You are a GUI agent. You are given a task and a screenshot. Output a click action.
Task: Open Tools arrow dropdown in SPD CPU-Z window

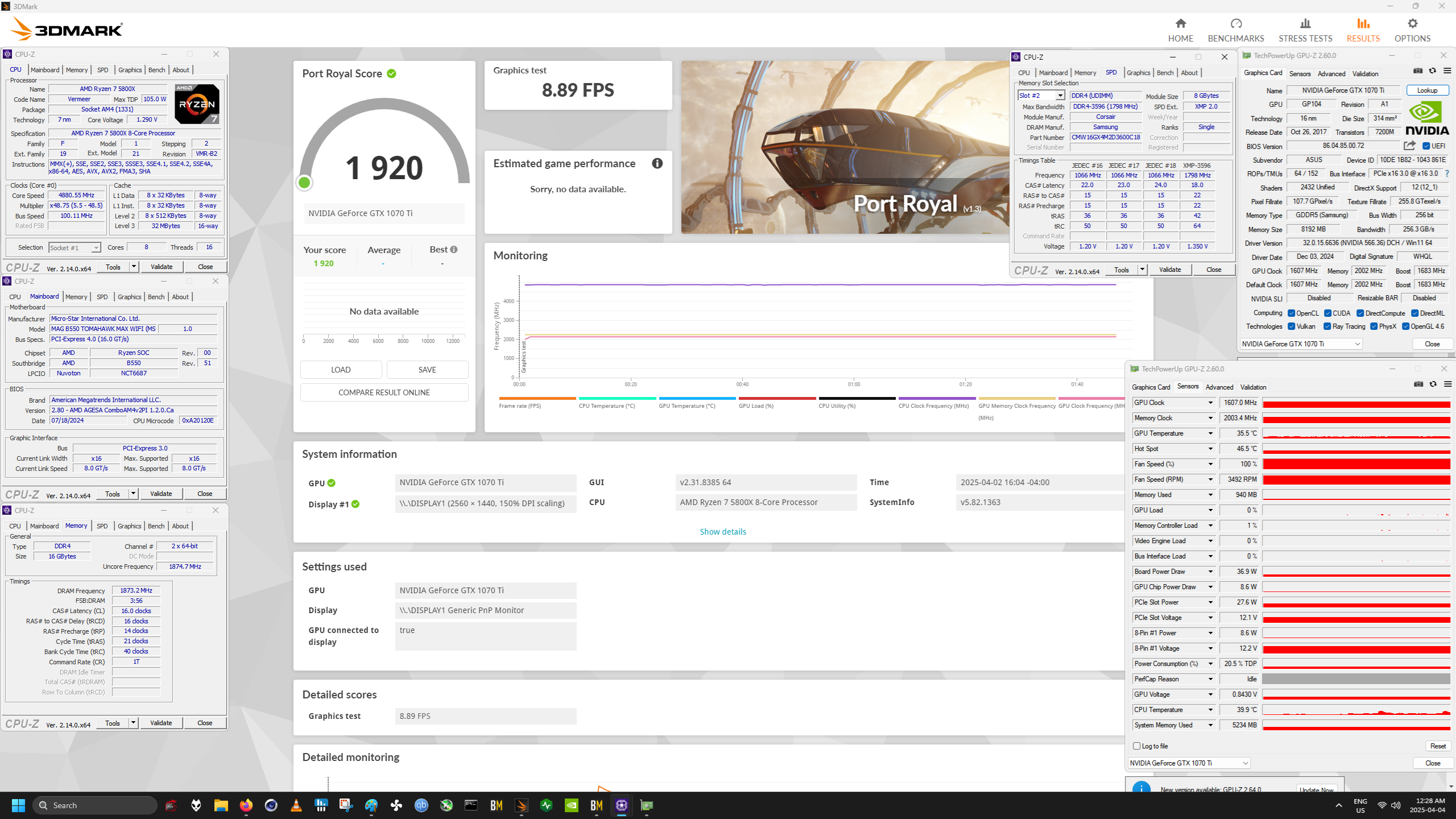(1141, 270)
